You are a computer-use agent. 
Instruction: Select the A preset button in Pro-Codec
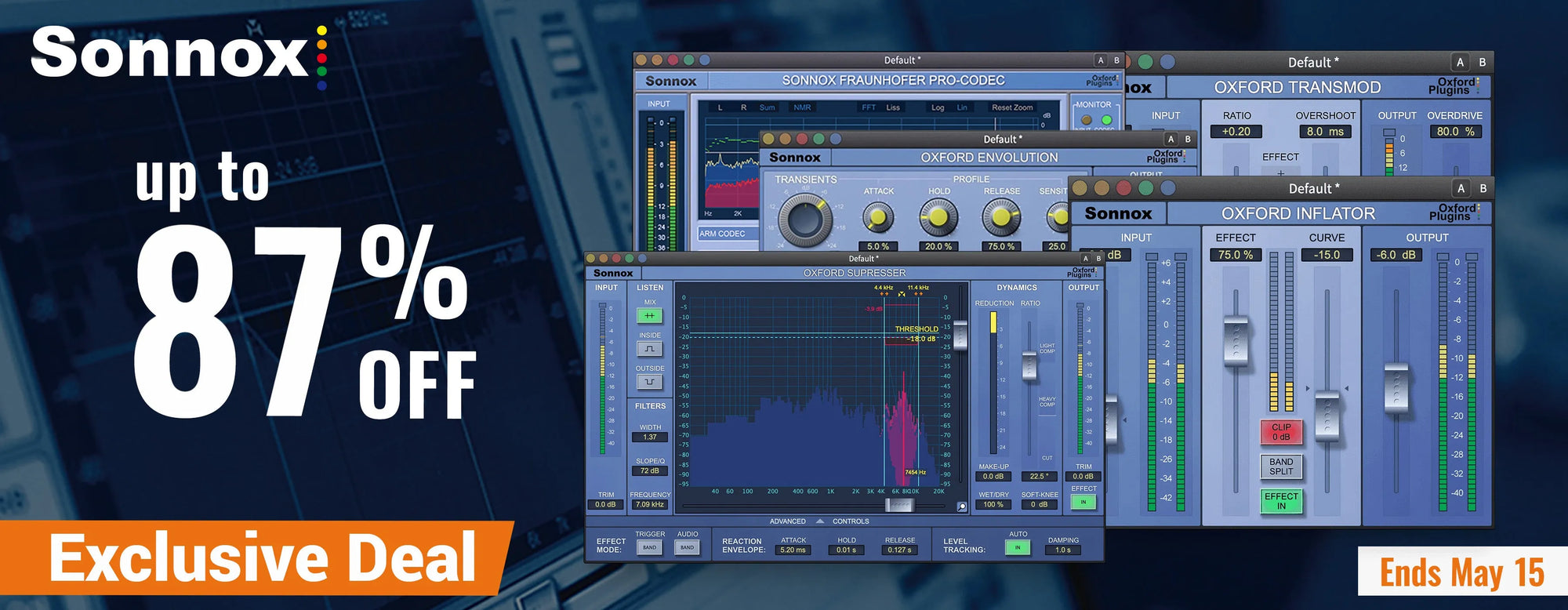coord(1101,60)
